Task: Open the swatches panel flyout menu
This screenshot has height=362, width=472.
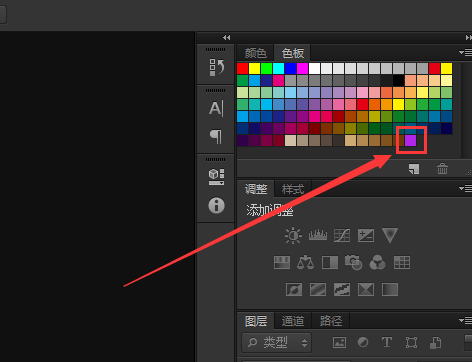Action: point(465,52)
